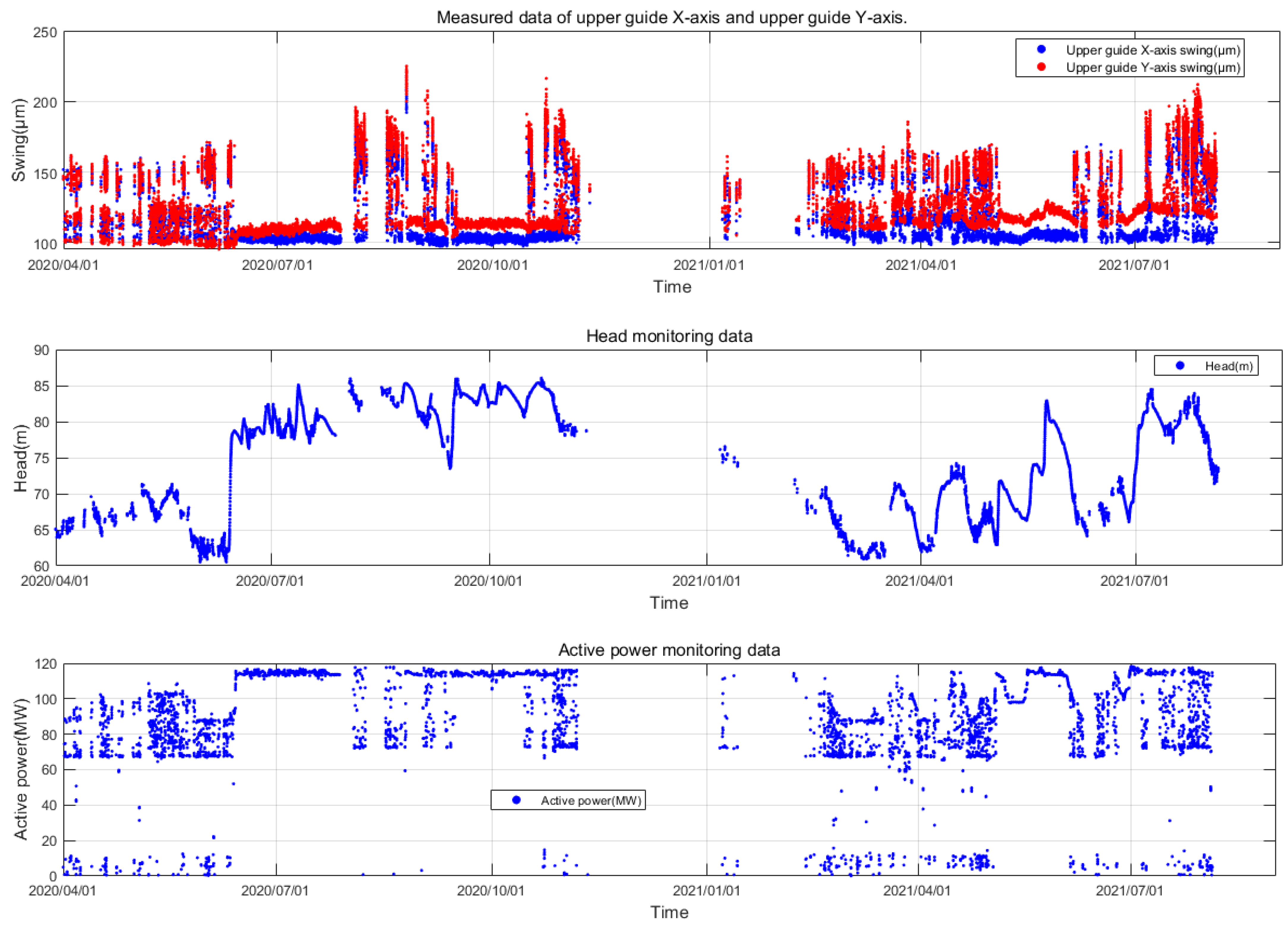Click the 'Time' label under the active power chart

point(669,913)
